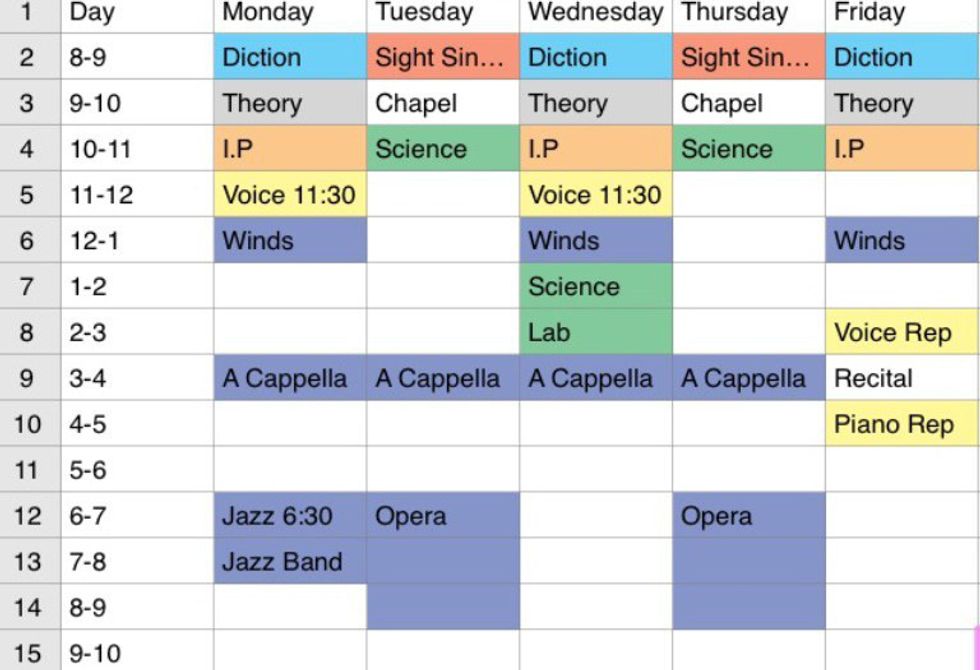The width and height of the screenshot is (980, 670).
Task: Select the 11-12 time slot cell
Action: 137,195
